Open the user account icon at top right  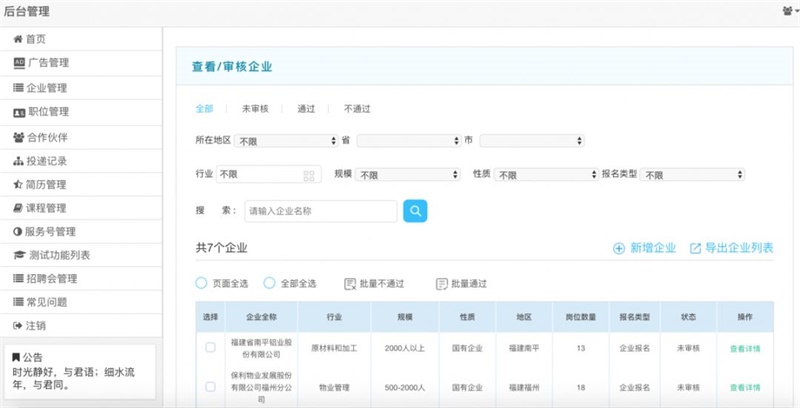[x=788, y=10]
